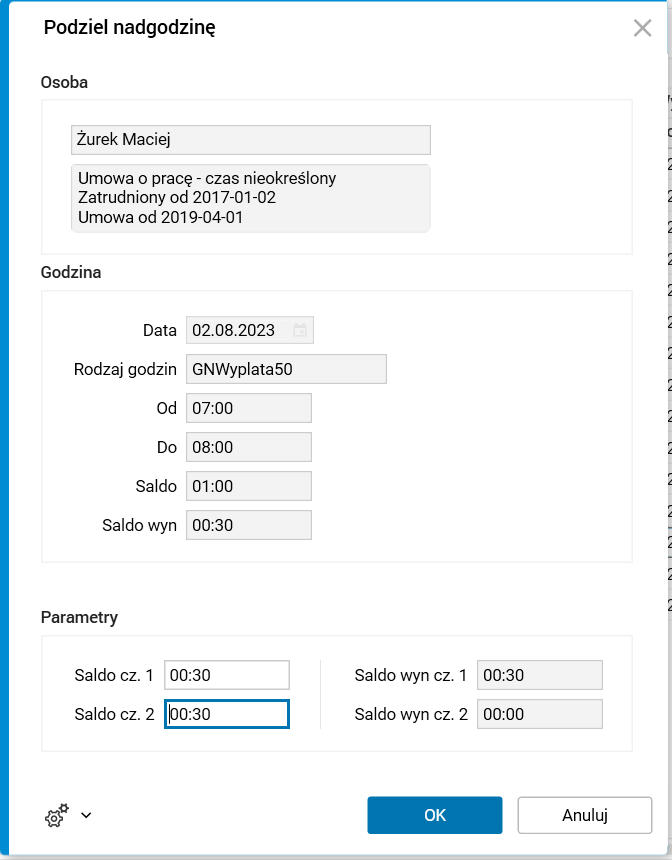Select the Saldo field showing 01:00
This screenshot has height=860, width=672.
(x=249, y=486)
